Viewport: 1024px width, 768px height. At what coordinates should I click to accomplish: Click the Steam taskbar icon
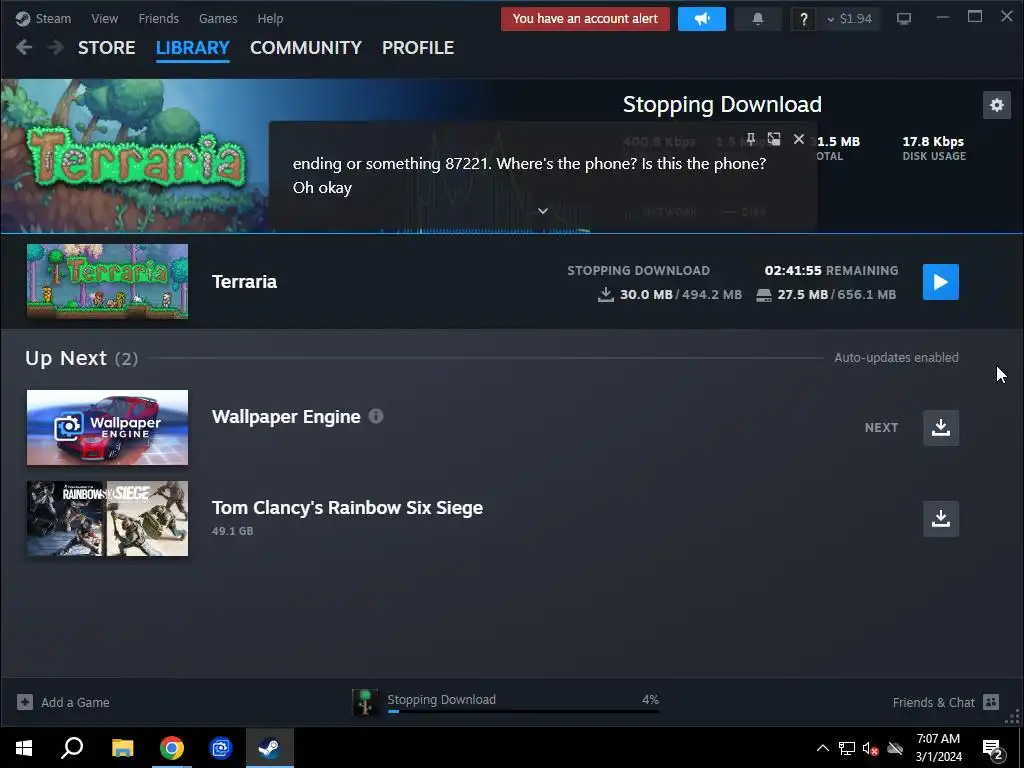point(269,748)
